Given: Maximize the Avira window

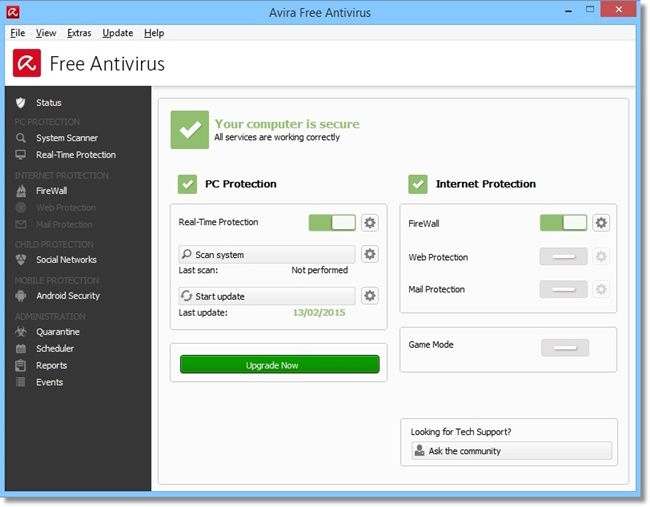Looking at the screenshot, I should [590, 10].
